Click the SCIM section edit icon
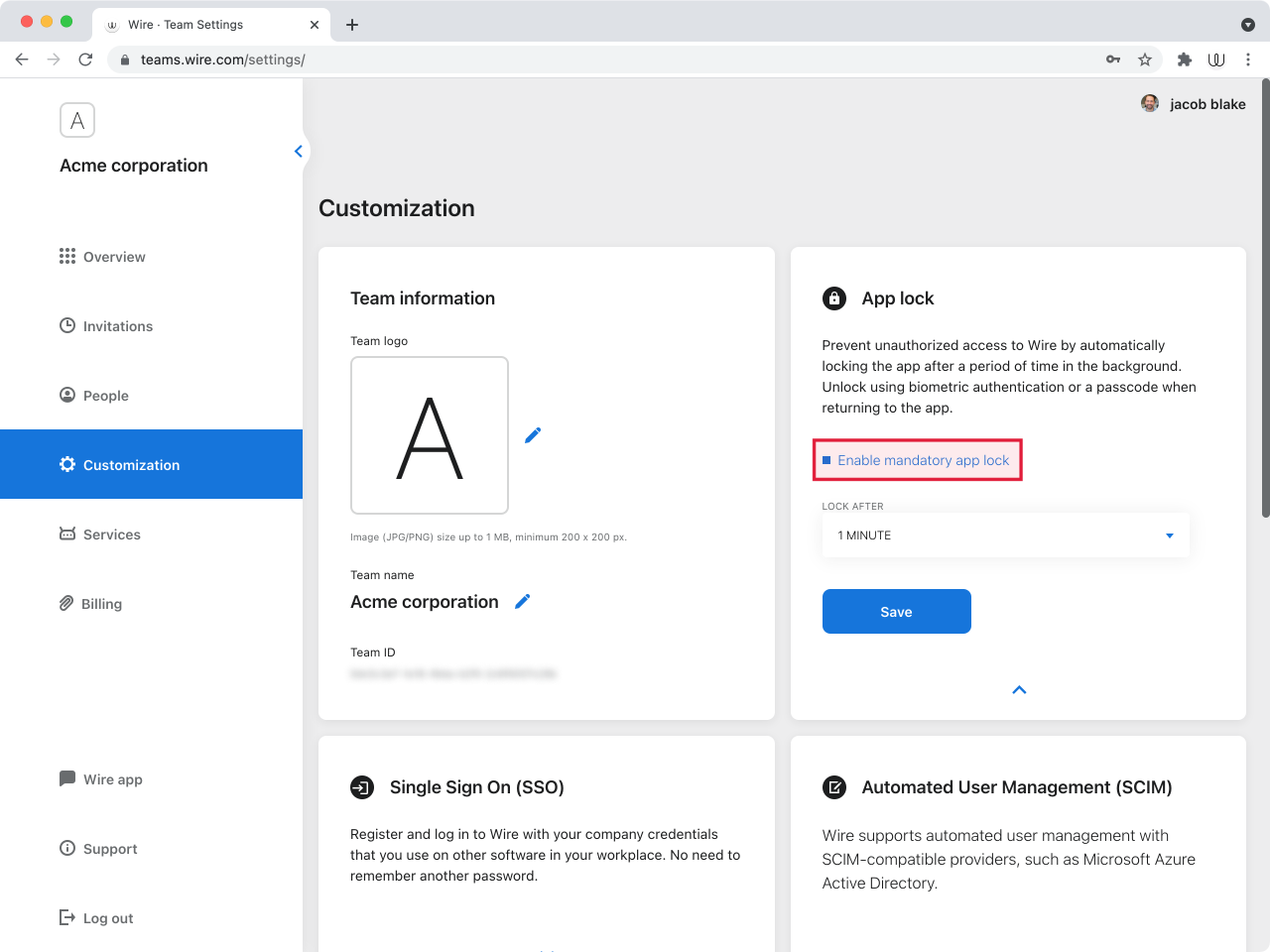The width and height of the screenshot is (1270, 952). [834, 787]
